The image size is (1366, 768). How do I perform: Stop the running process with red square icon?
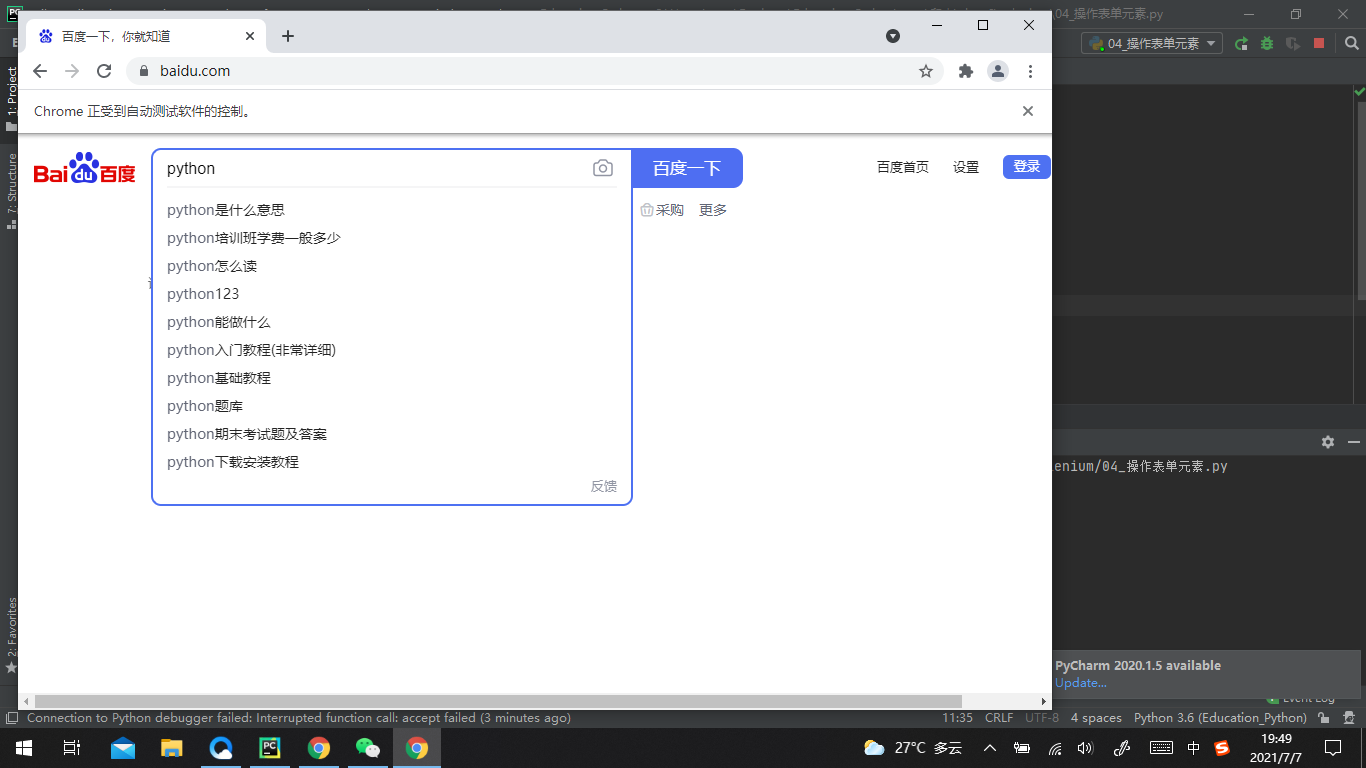pyautogui.click(x=1319, y=45)
